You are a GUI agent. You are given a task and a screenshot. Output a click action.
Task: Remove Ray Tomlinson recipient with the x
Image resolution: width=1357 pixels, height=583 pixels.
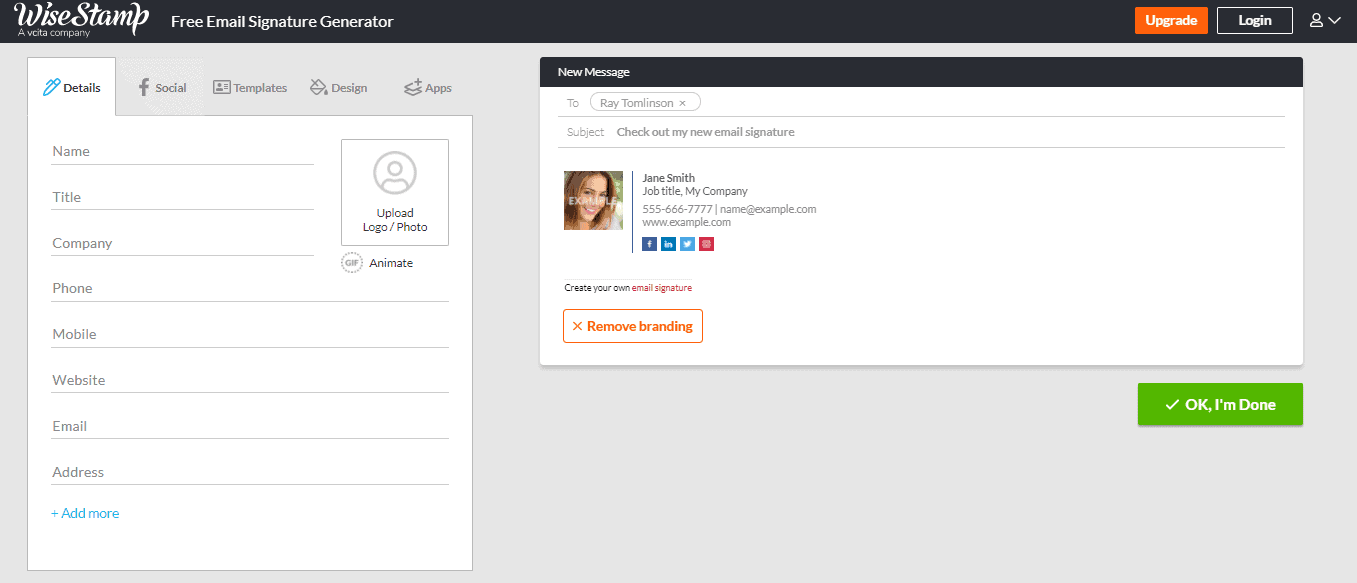click(683, 103)
